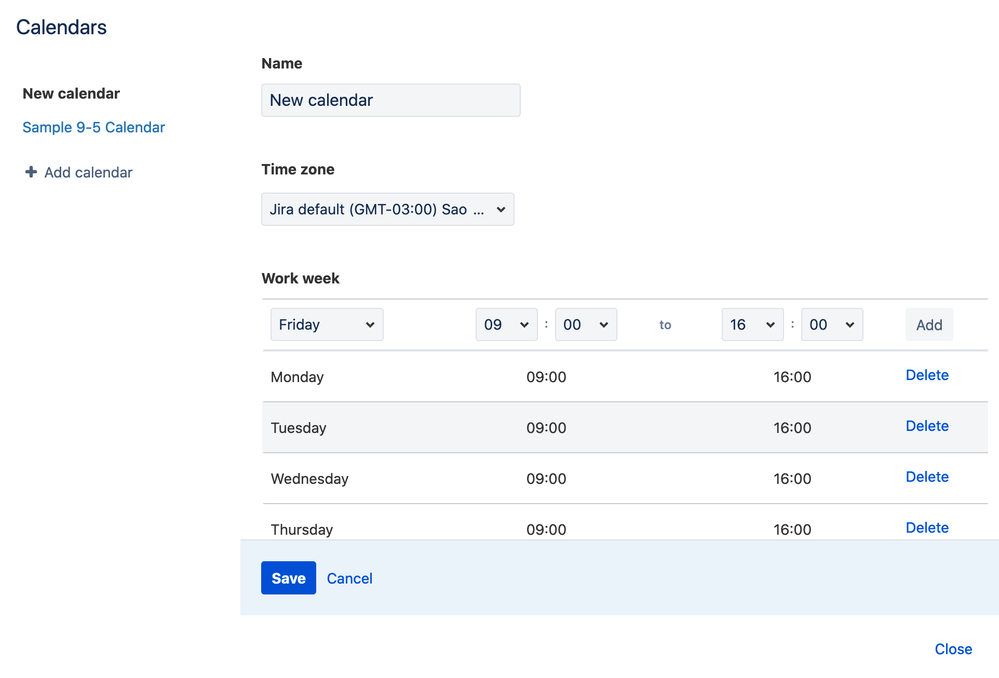Screen dimensions: 999x678
Task: Click the Add calendar link text
Action: 88,173
